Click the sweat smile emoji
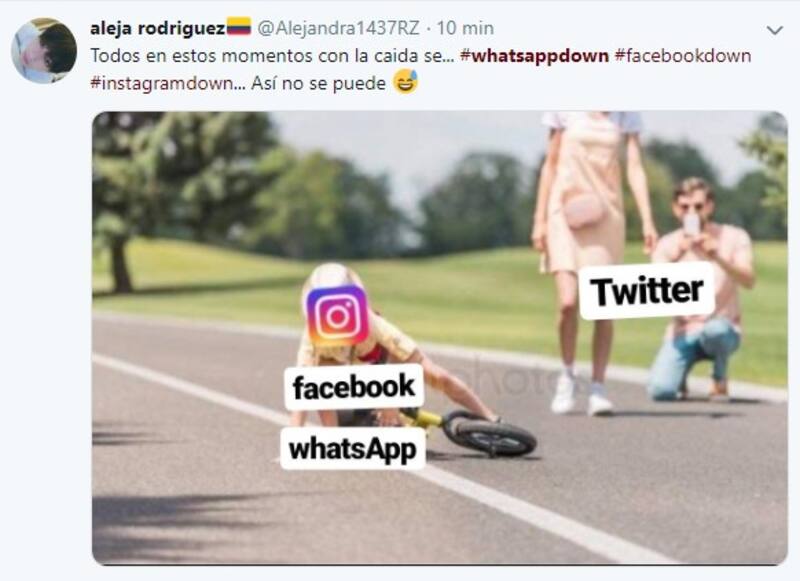Viewport: 800px width, 581px height. [x=405, y=82]
